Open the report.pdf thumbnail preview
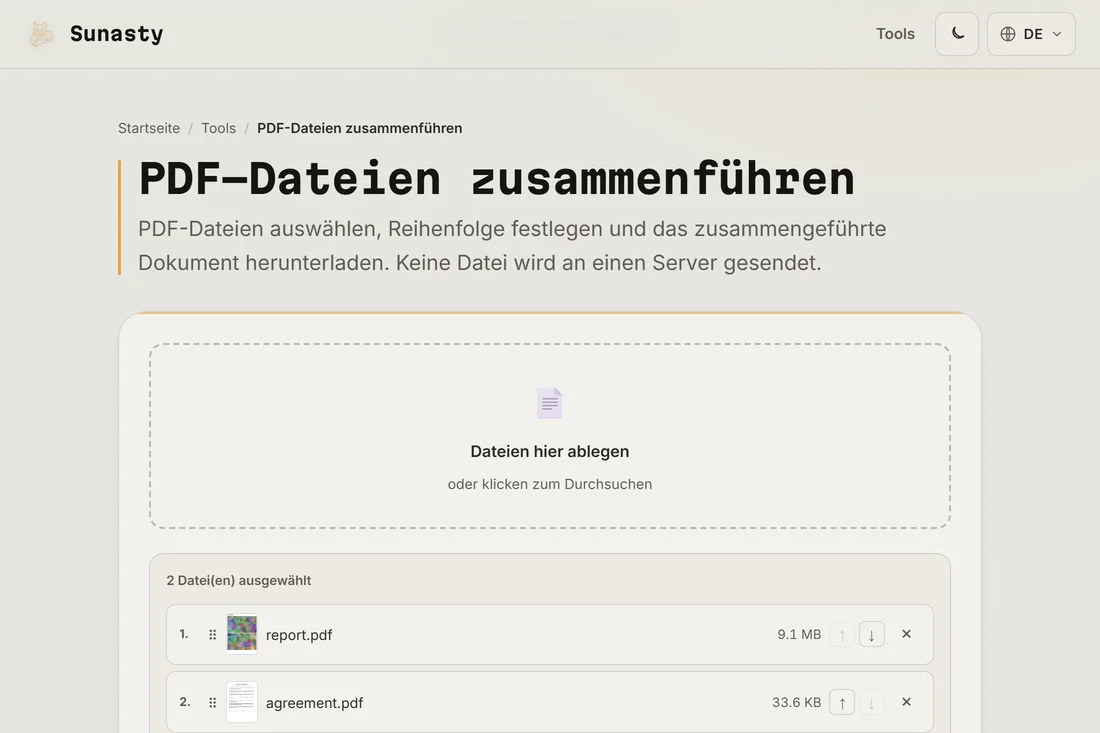Image resolution: width=1100 pixels, height=733 pixels. (x=242, y=633)
